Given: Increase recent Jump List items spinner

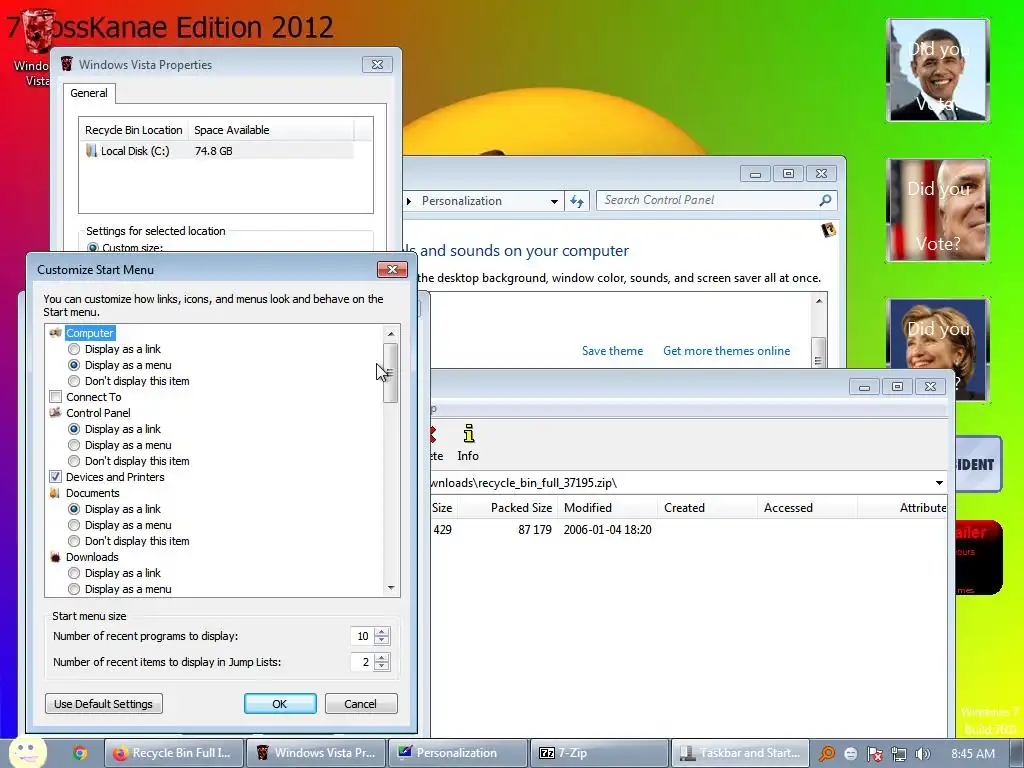Looking at the screenshot, I should (x=382, y=658).
